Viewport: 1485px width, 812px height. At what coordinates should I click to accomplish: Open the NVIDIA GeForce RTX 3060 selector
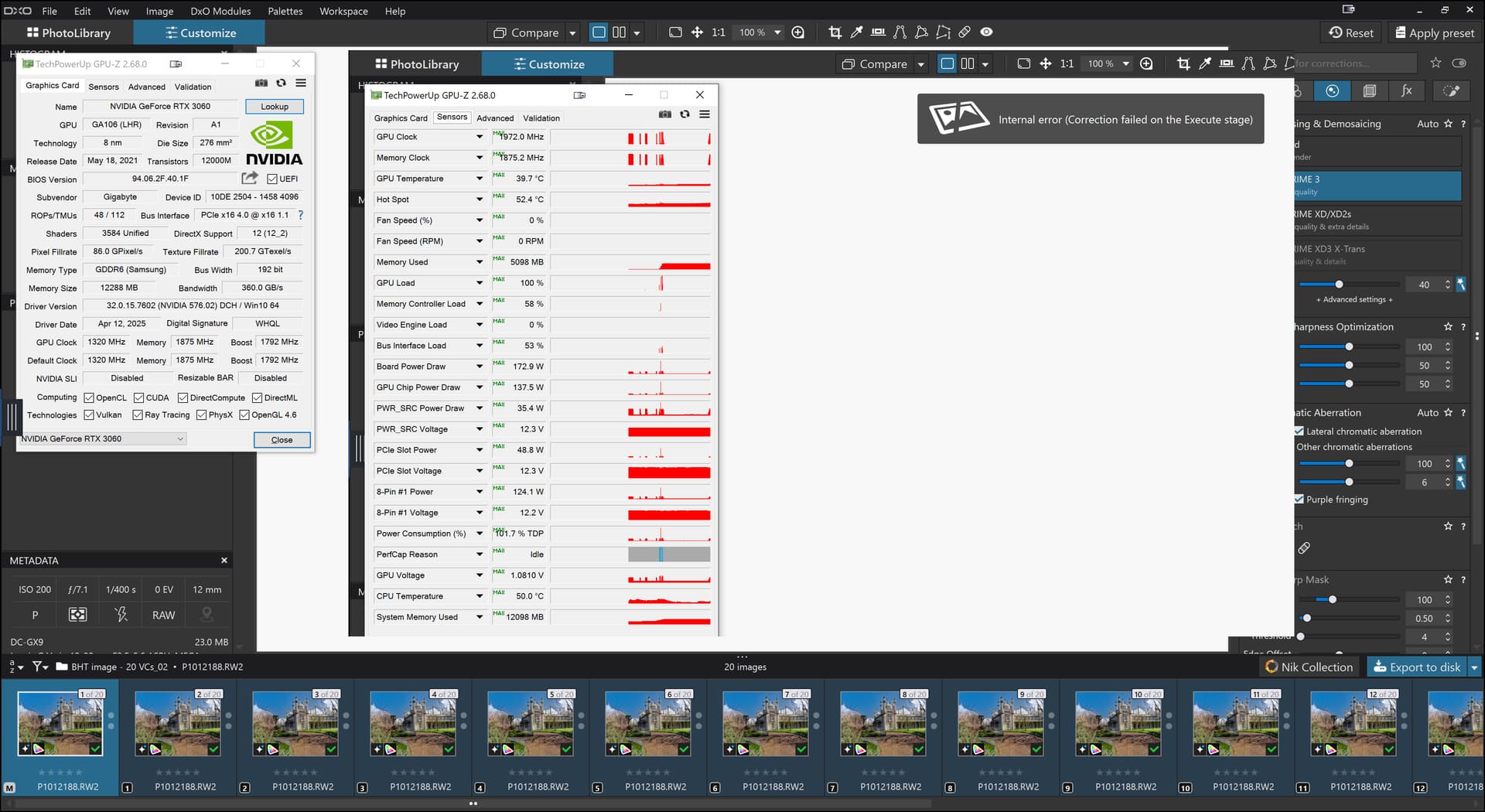click(102, 439)
